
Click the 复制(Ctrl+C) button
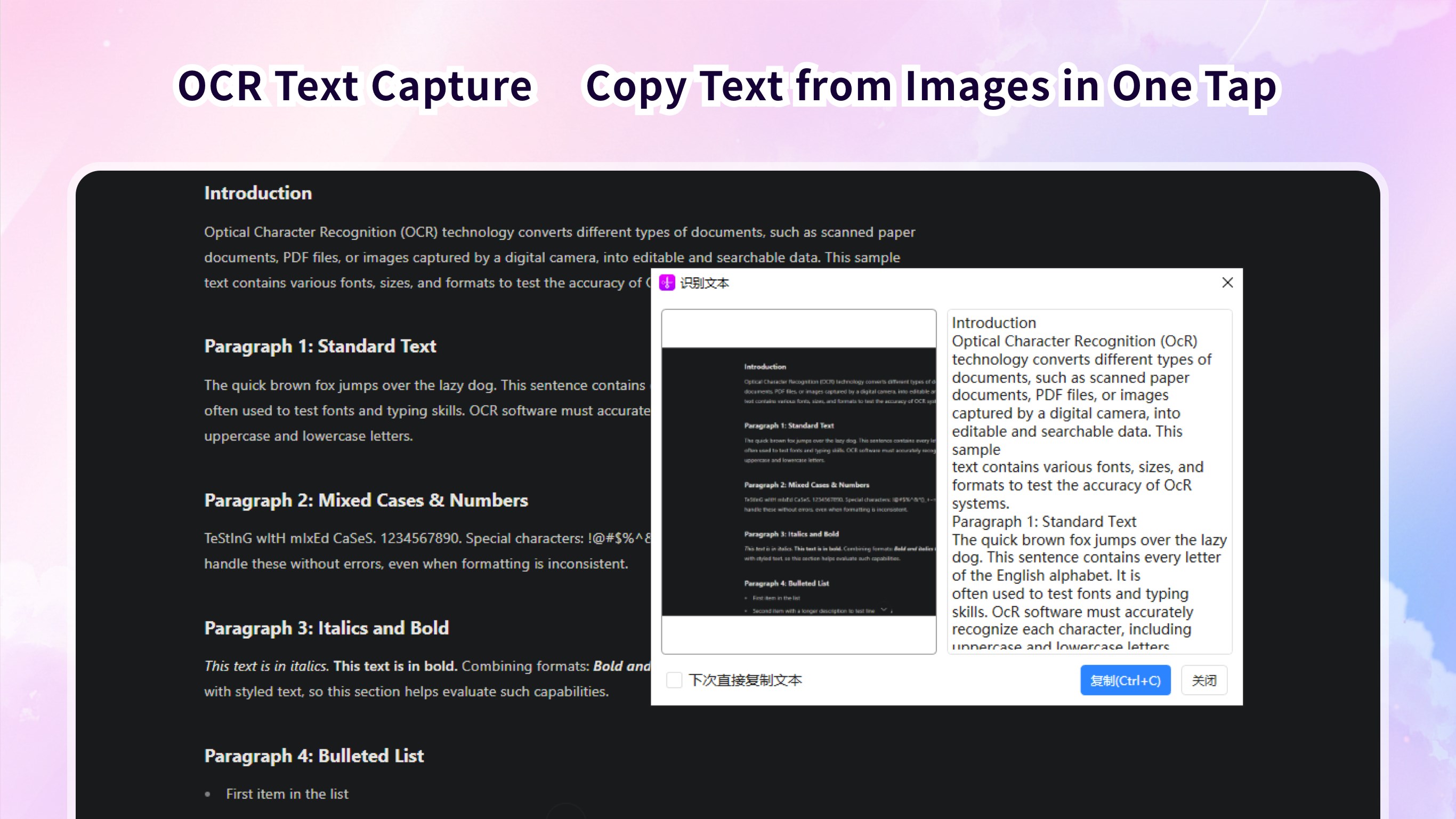(1126, 680)
